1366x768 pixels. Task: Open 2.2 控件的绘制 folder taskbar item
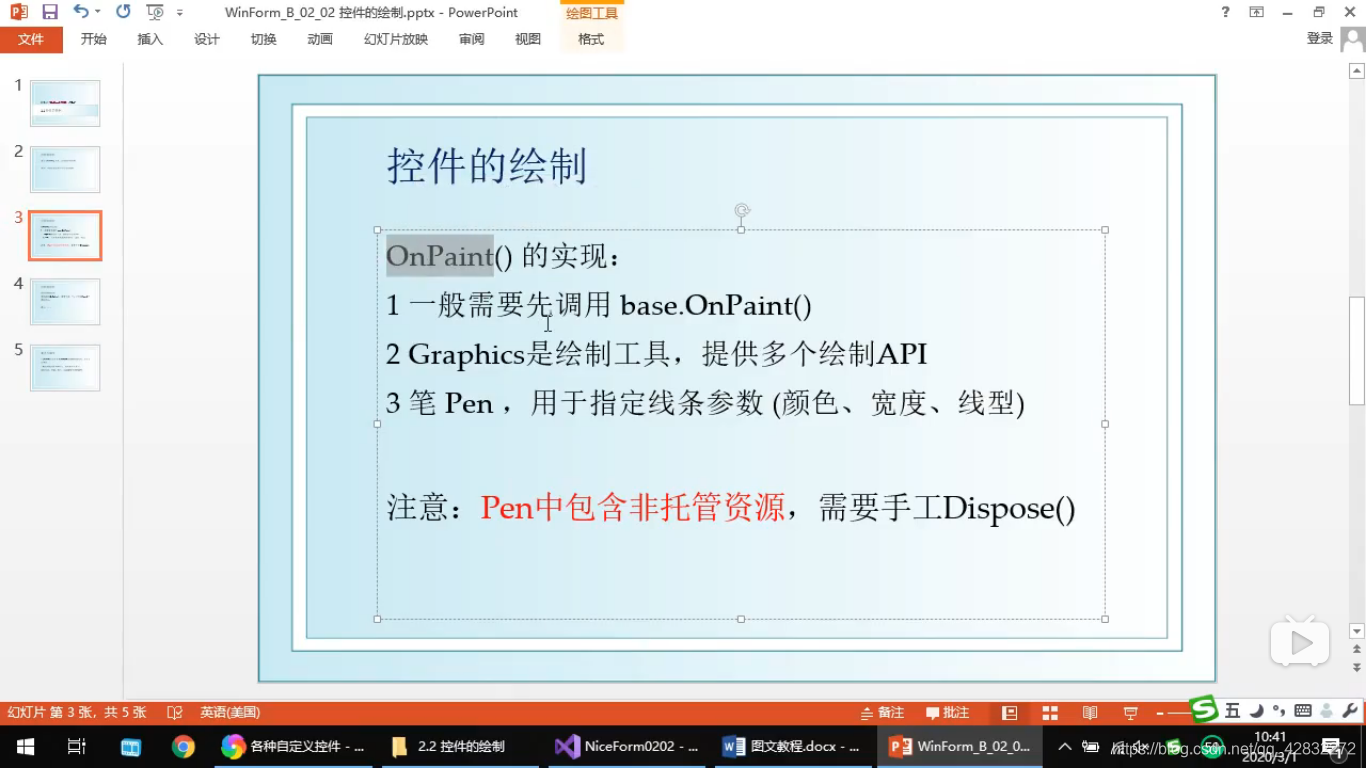pyautogui.click(x=458, y=747)
